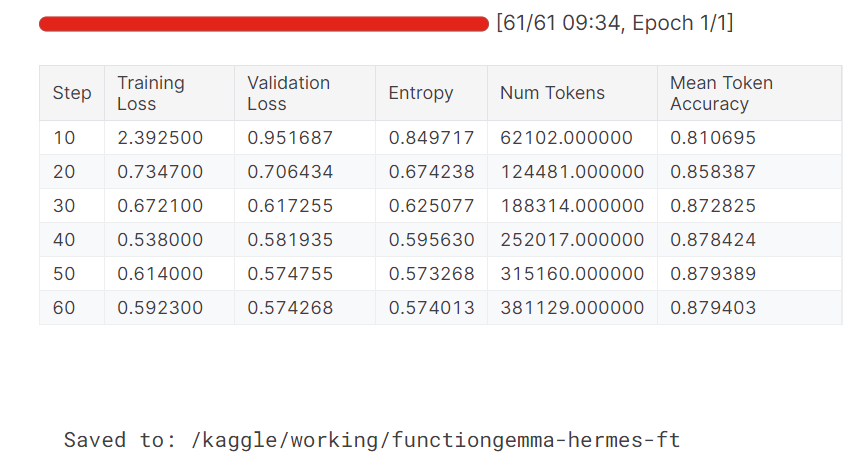
Task: Click the training loss value 0.538000
Action: (160, 240)
